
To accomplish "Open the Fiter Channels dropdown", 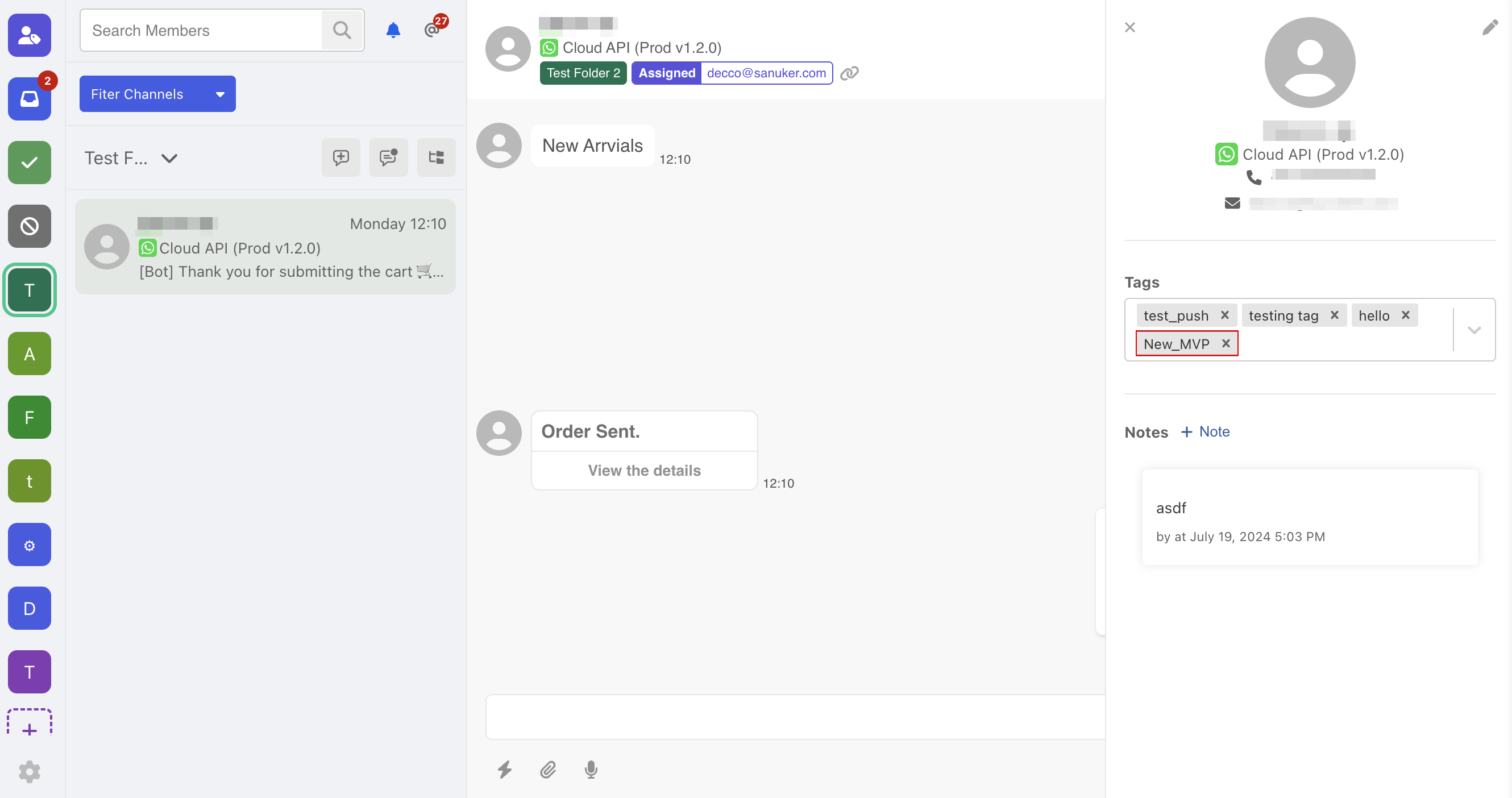I will coord(157,94).
